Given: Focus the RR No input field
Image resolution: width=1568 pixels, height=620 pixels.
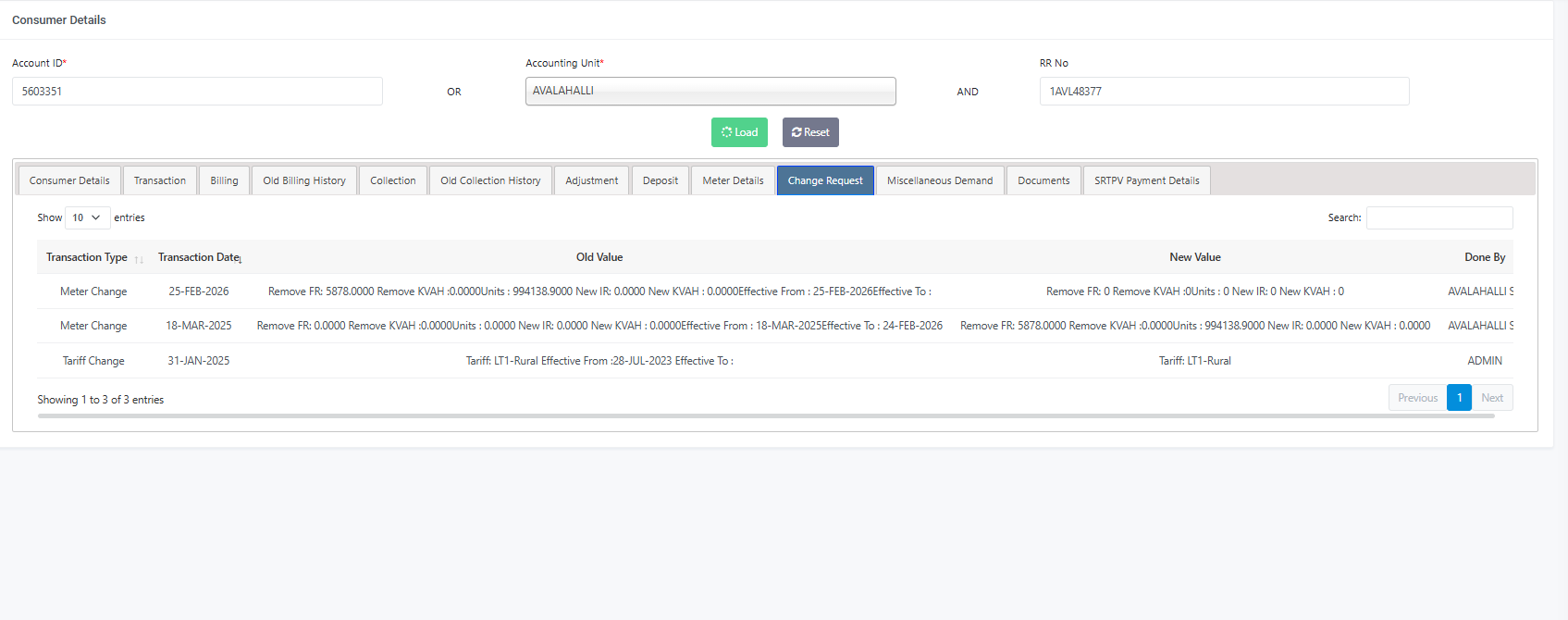Looking at the screenshot, I should point(1225,91).
